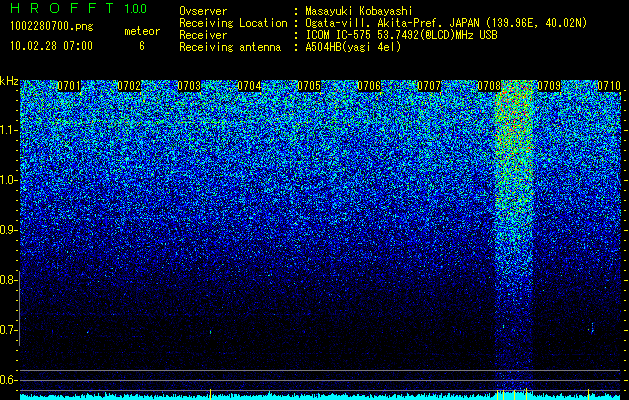Image resolution: width=629 pixels, height=400 pixels.
Task: Click the 0706 time marker
Action: click(369, 86)
